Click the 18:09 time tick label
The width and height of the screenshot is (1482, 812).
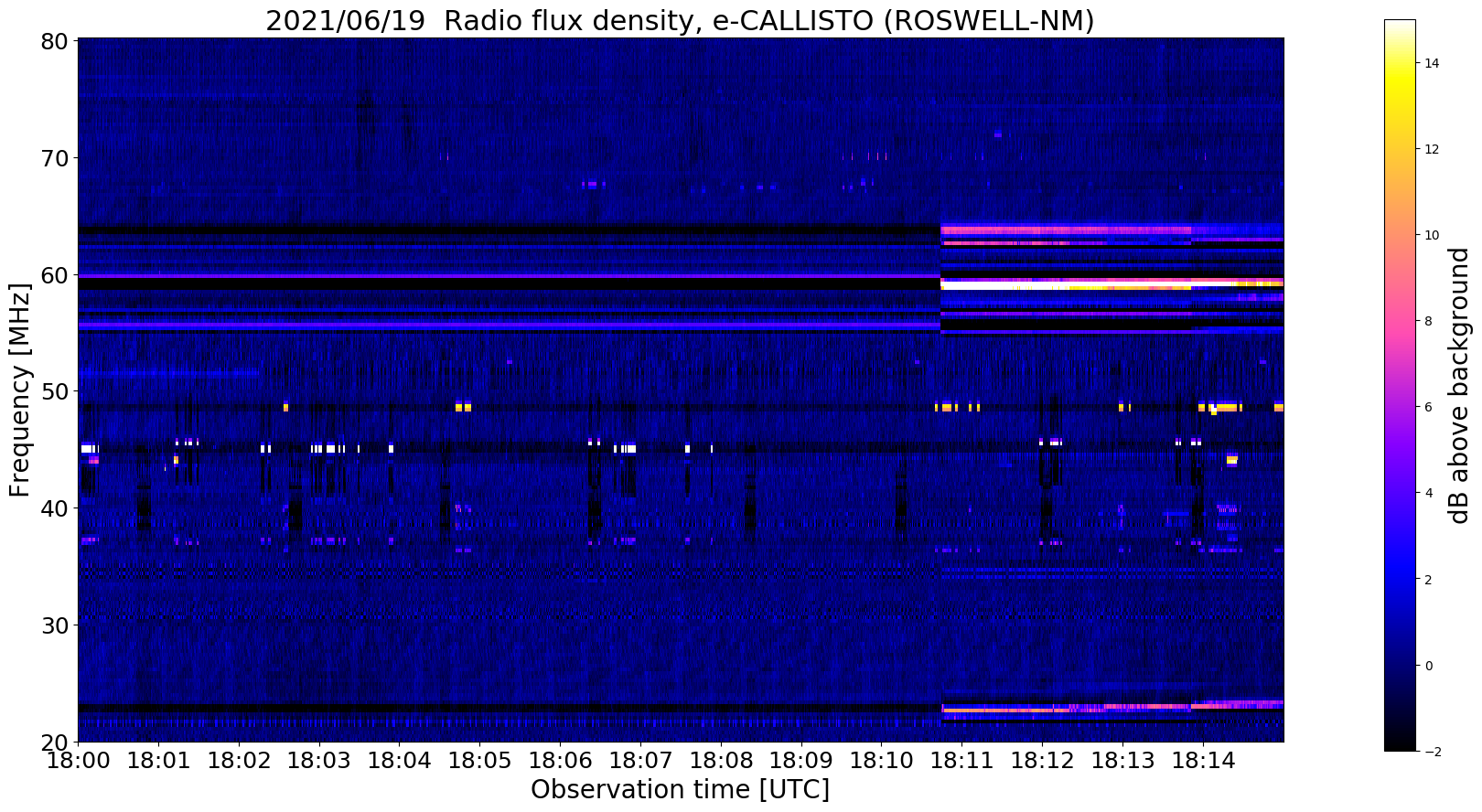[x=800, y=760]
